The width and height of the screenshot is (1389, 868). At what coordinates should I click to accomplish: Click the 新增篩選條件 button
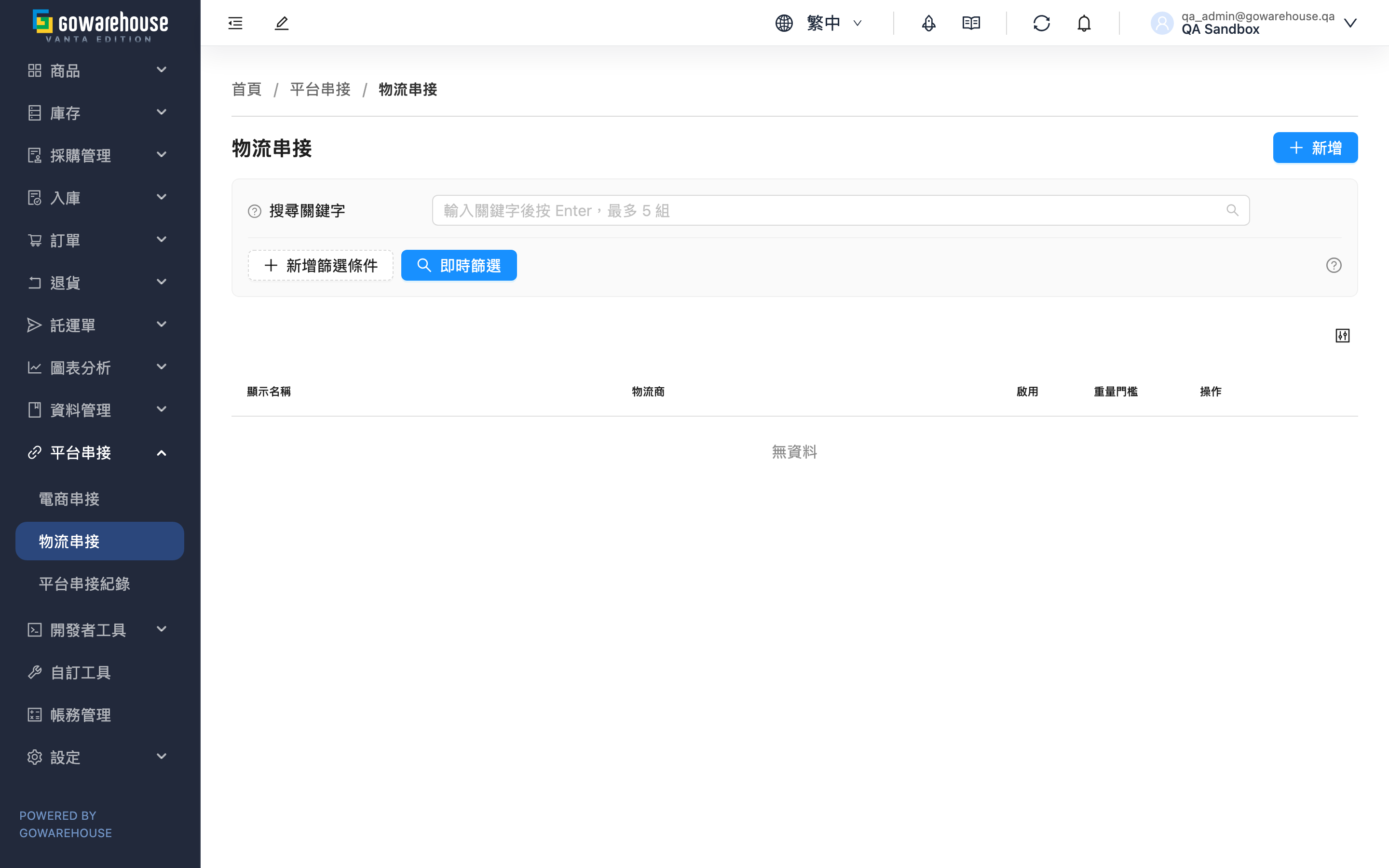tap(320, 265)
